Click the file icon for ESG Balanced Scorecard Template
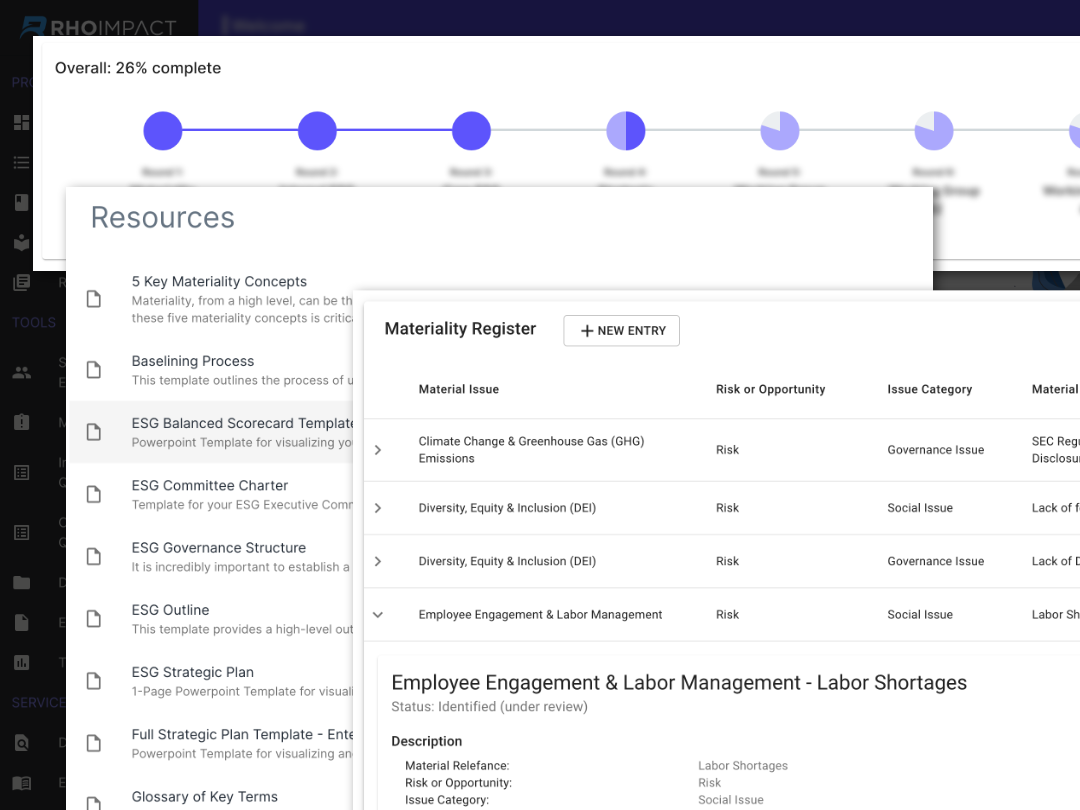1080x810 pixels. [x=94, y=432]
